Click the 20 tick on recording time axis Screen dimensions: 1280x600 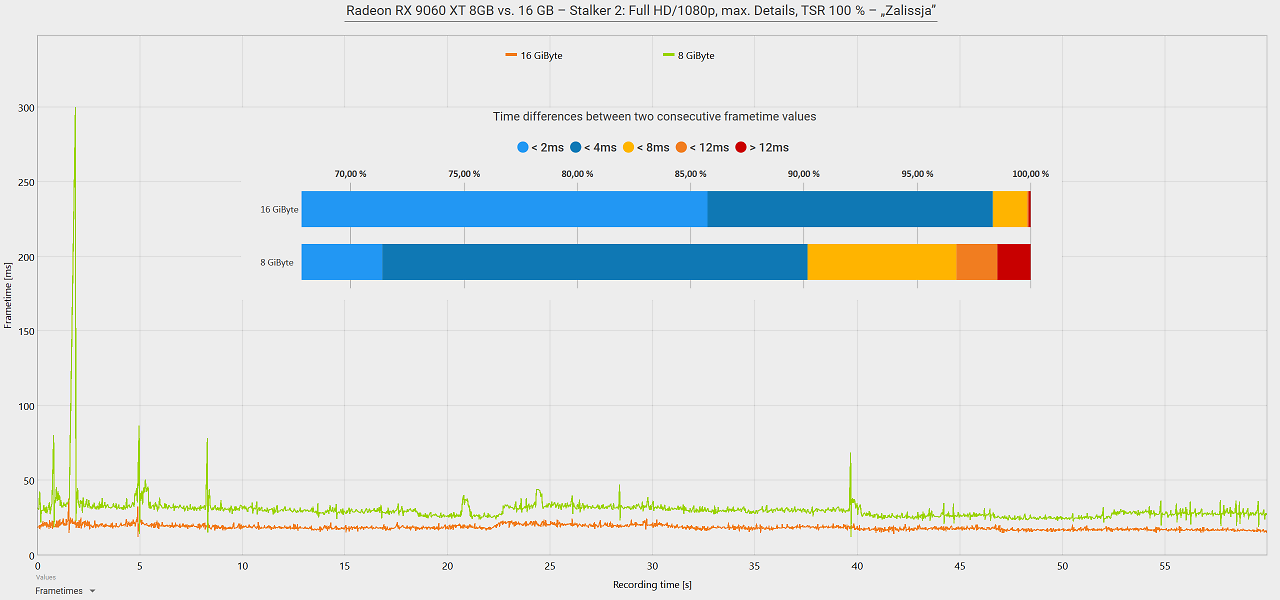(x=447, y=566)
